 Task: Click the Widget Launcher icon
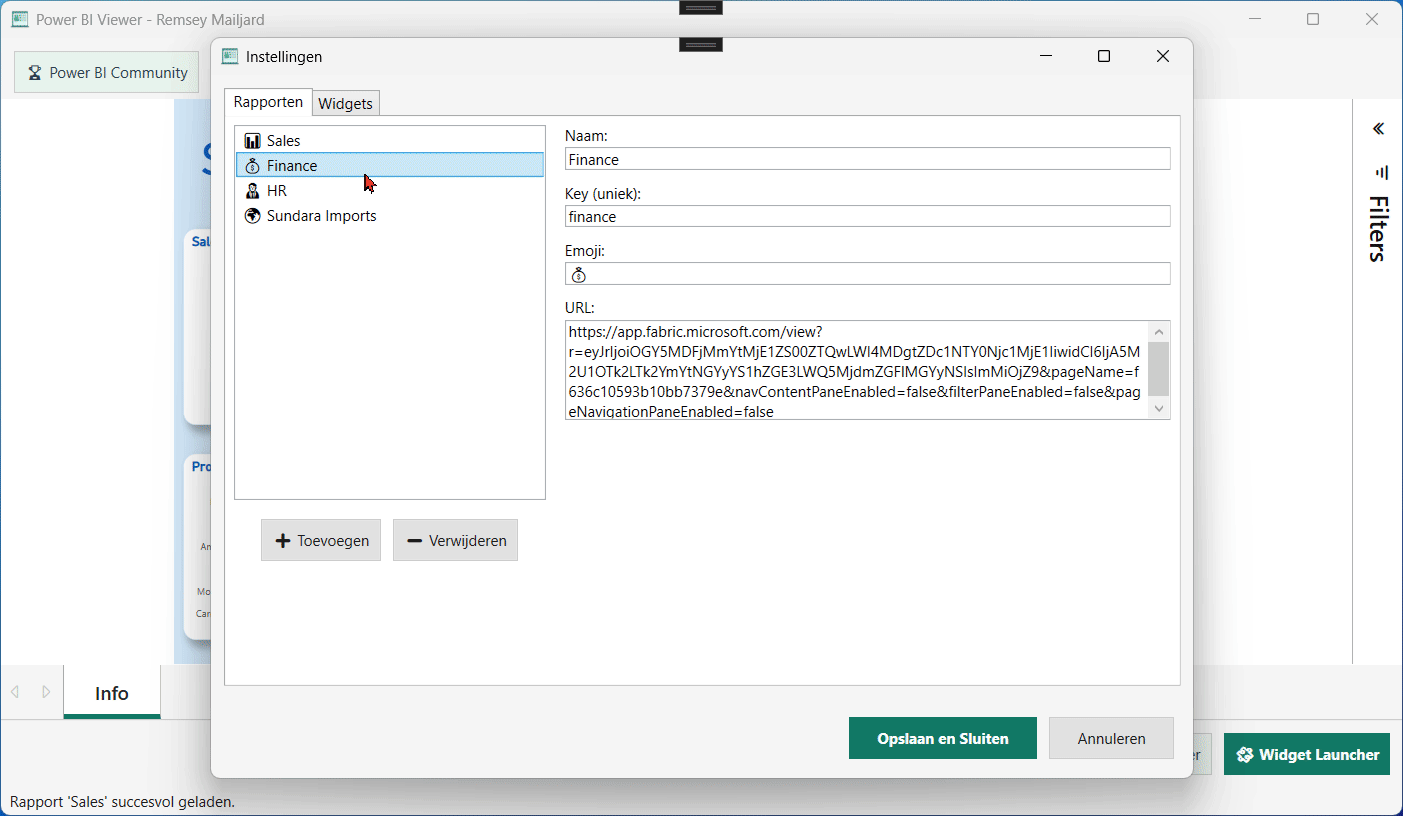1245,755
